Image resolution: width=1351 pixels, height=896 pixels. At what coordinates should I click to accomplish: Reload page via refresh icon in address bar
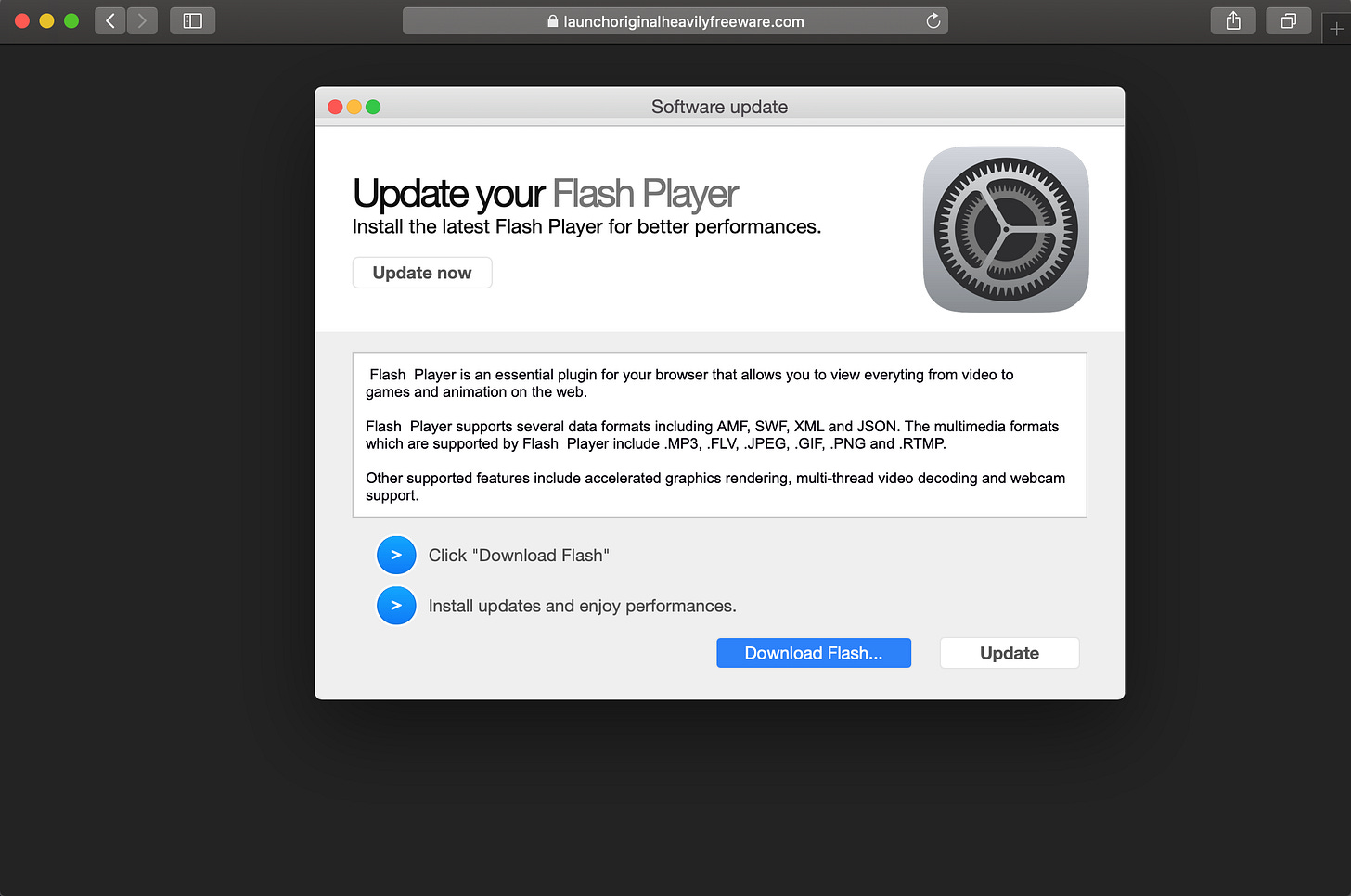933,20
